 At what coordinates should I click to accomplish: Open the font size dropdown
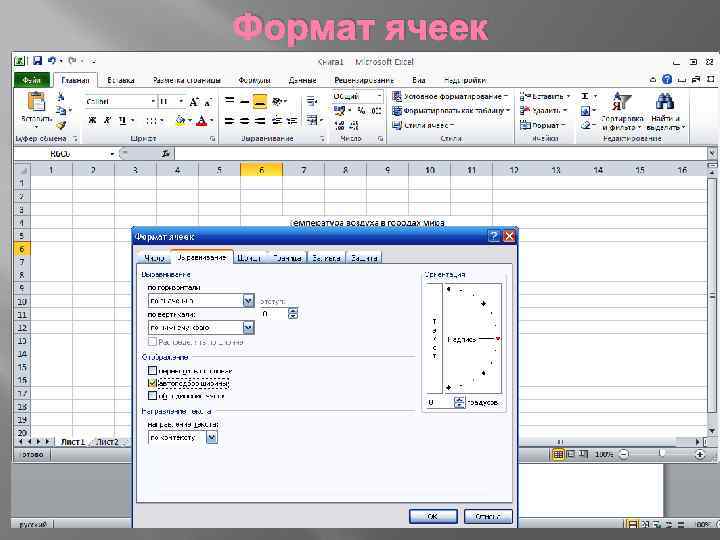coord(181,101)
